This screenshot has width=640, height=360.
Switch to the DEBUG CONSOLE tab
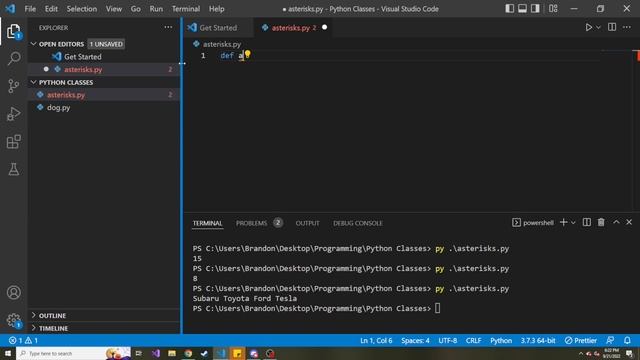[358, 223]
